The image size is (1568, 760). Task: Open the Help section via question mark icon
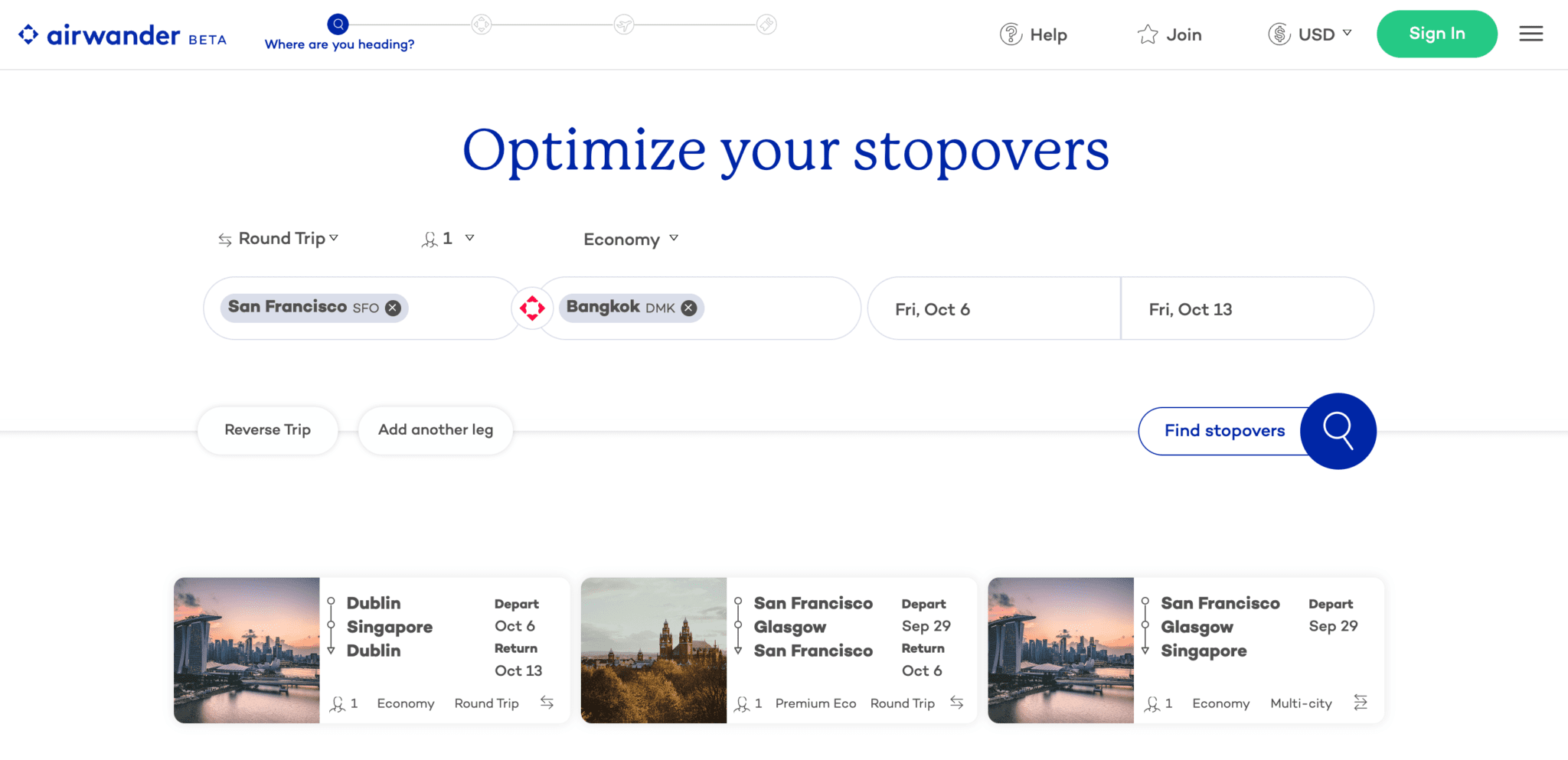[x=1010, y=34]
